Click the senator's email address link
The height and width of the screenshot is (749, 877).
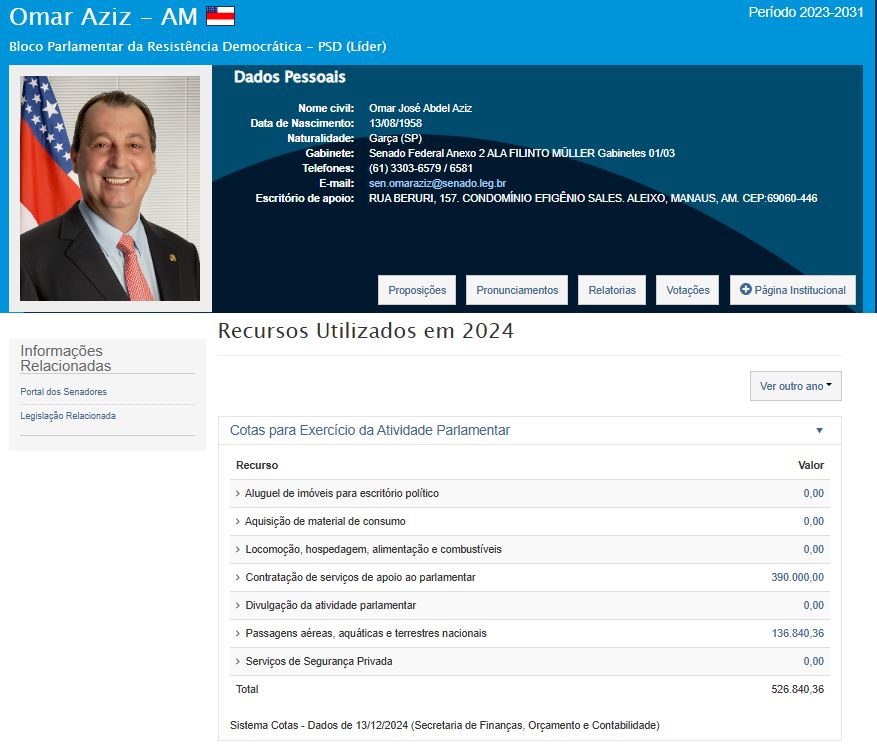tap(437, 183)
